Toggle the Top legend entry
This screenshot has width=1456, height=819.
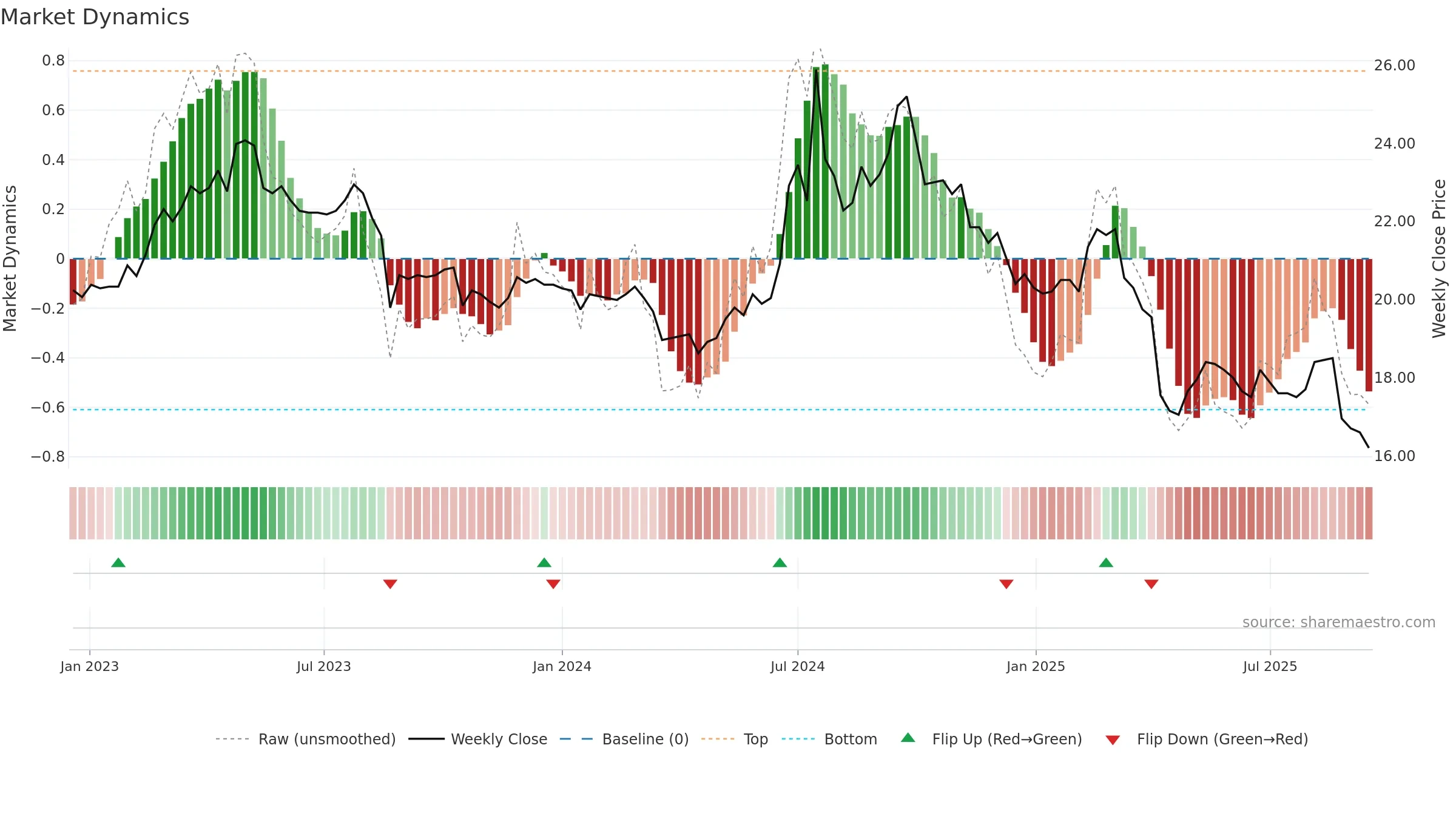point(735,739)
